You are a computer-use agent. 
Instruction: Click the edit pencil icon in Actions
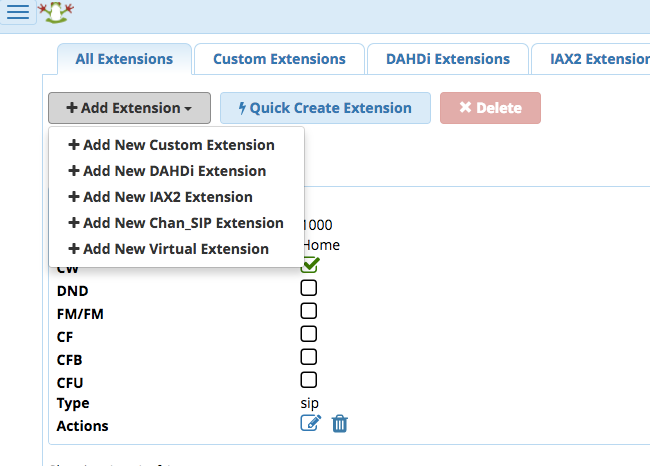[310, 424]
